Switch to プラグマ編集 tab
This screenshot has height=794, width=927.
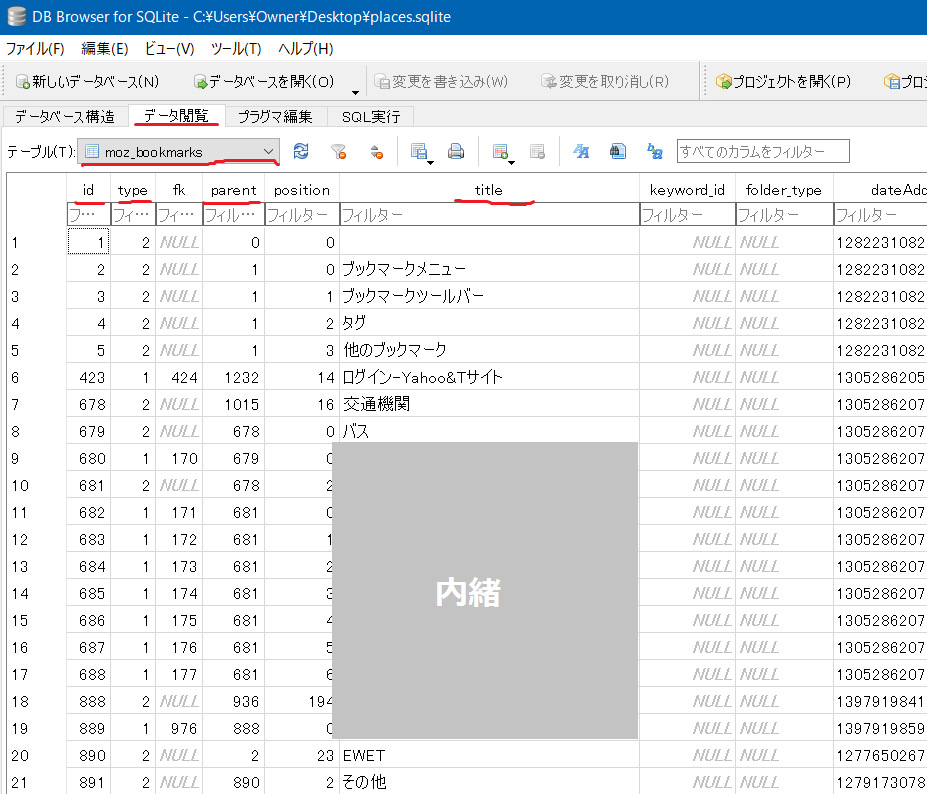point(275,116)
